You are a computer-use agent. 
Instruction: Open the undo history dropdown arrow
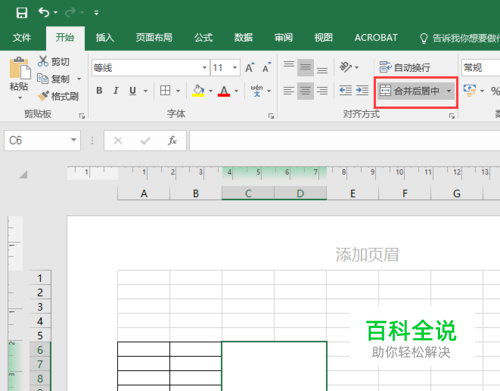tap(56, 13)
